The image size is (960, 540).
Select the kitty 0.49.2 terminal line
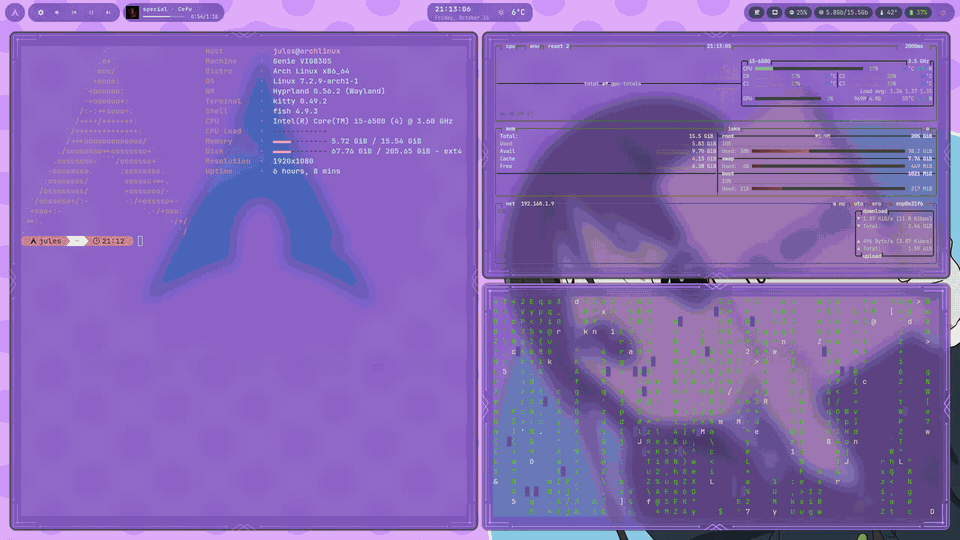pos(299,101)
